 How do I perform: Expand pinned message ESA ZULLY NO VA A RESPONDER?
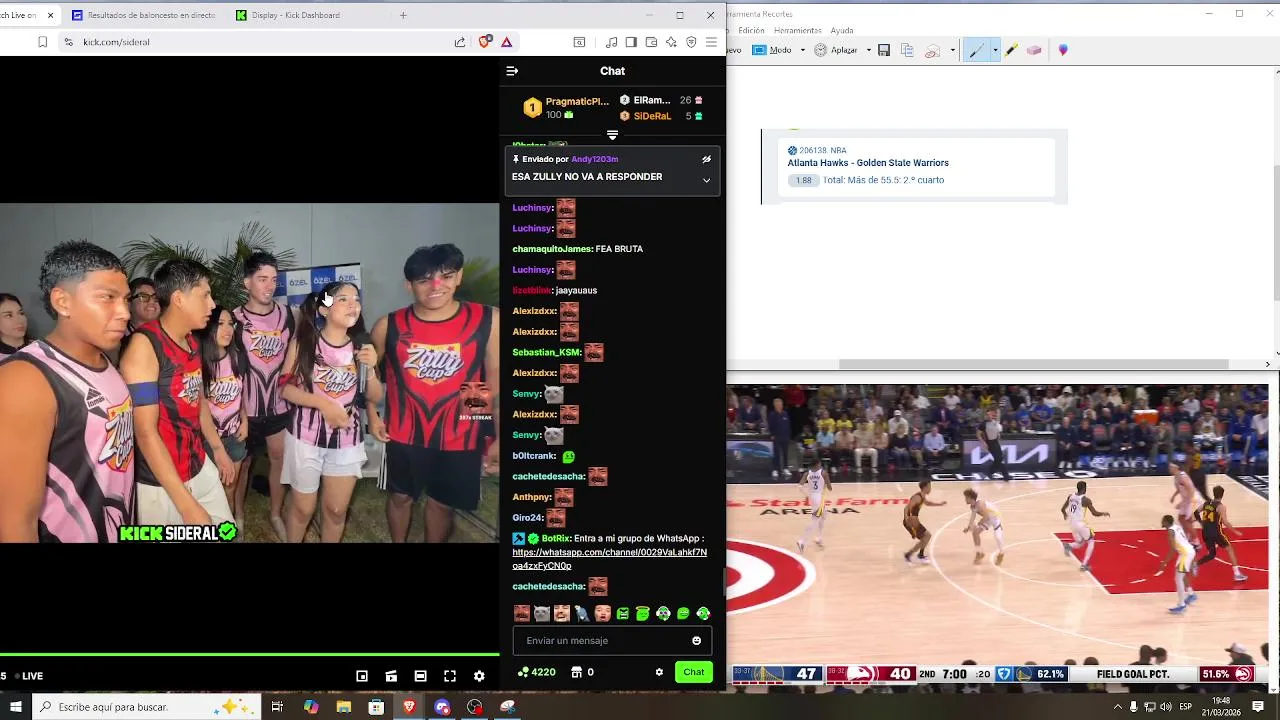click(706, 181)
